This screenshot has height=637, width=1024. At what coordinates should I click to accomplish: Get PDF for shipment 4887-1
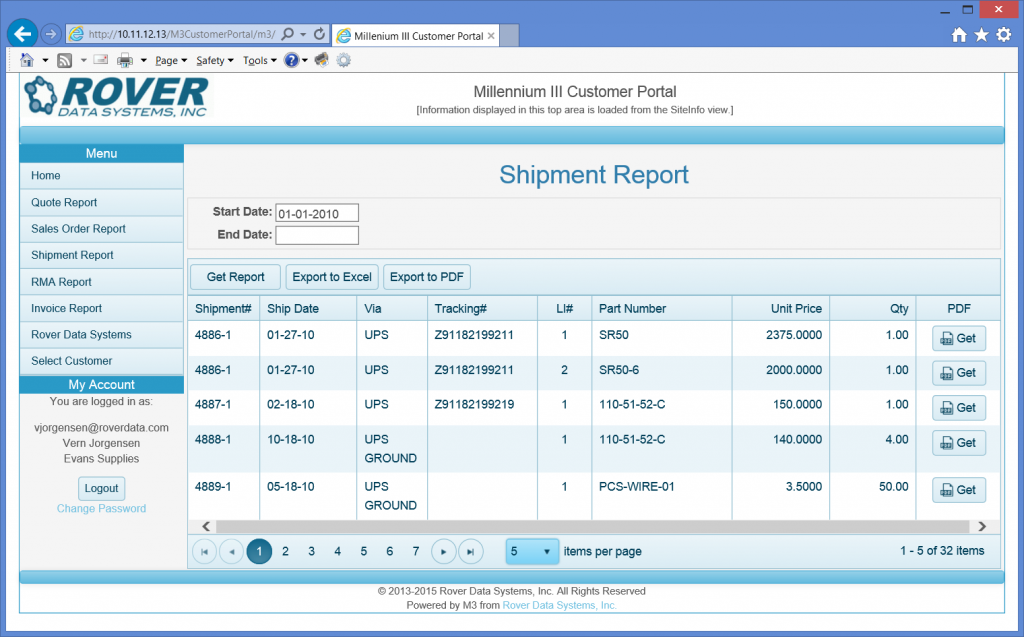coord(959,408)
